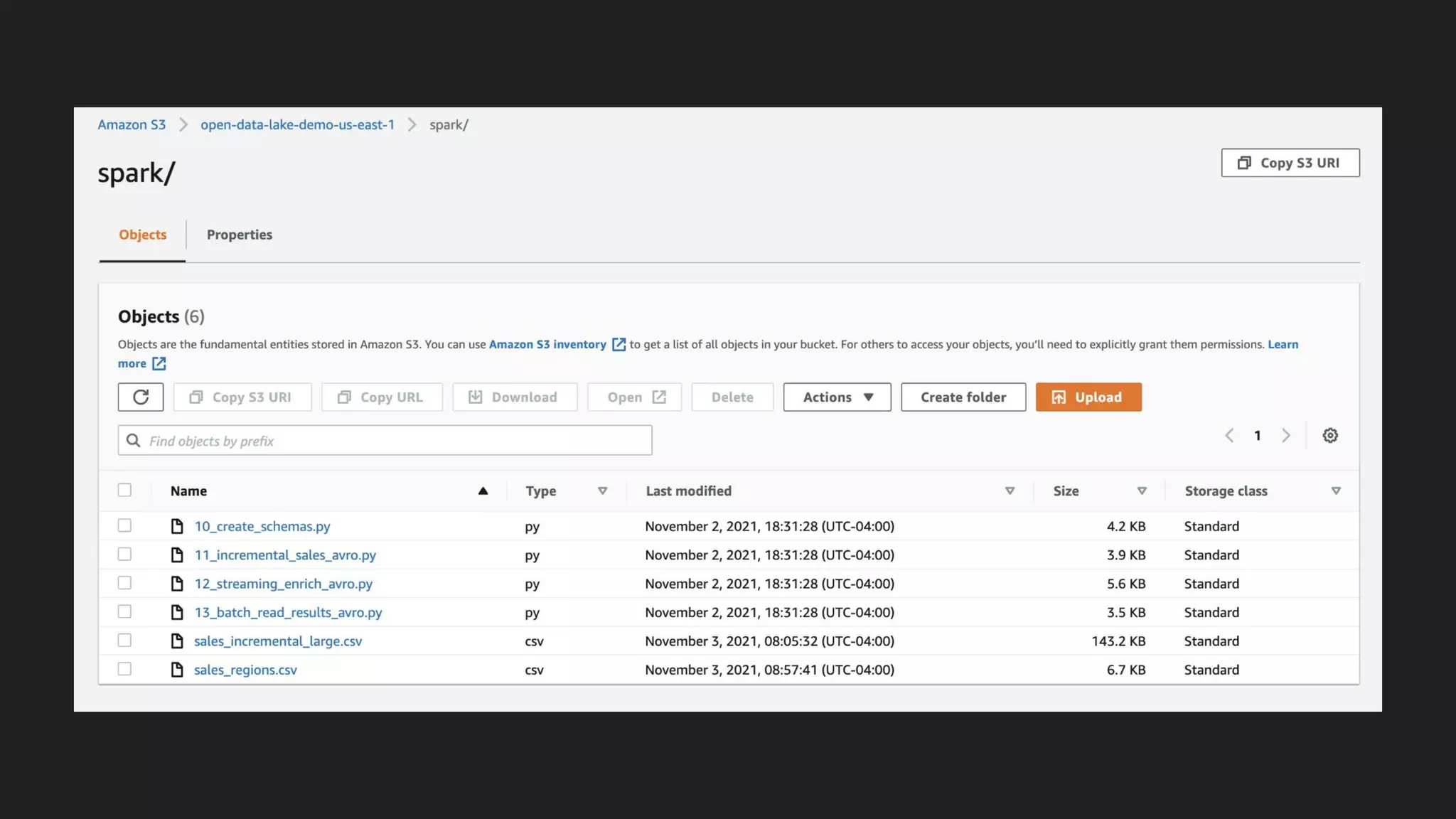The height and width of the screenshot is (819, 1456).
Task: Click the 143.2 KB size cell
Action: (1118, 641)
